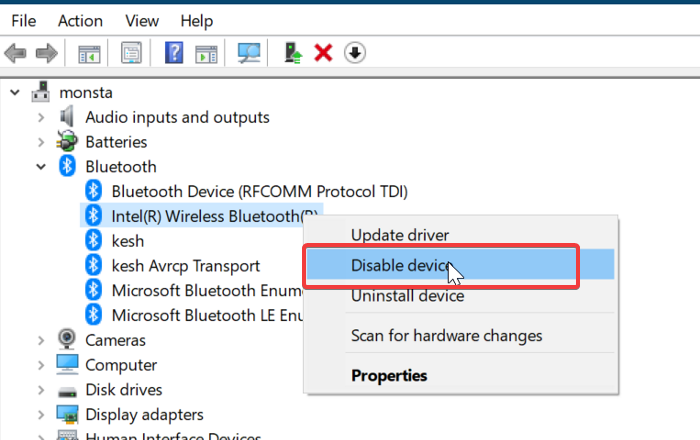Viewport: 700px width, 440px height.
Task: Expand the Cameras category
Action: coord(41,340)
